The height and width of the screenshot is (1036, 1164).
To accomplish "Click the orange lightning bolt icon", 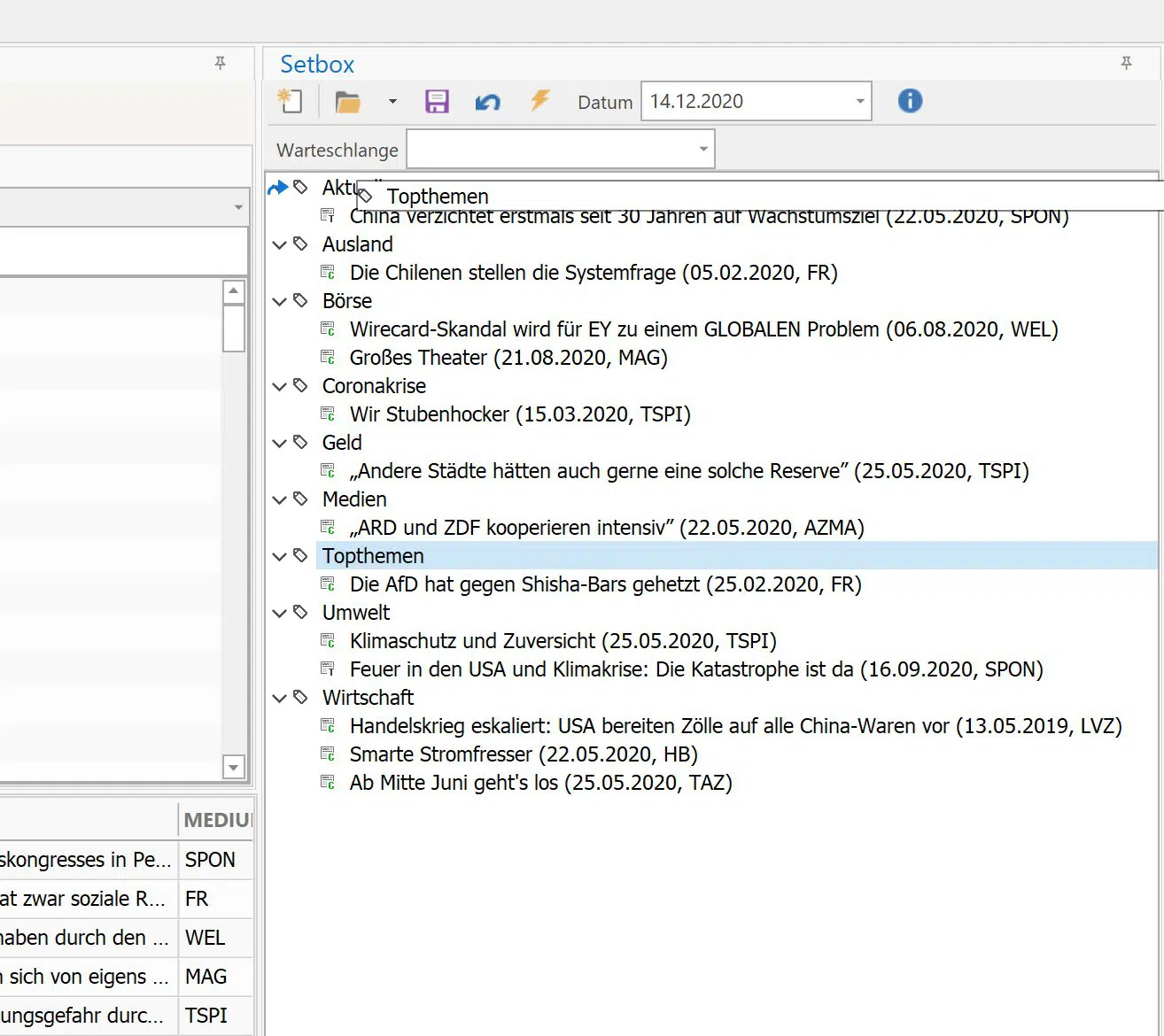I will coord(539,100).
